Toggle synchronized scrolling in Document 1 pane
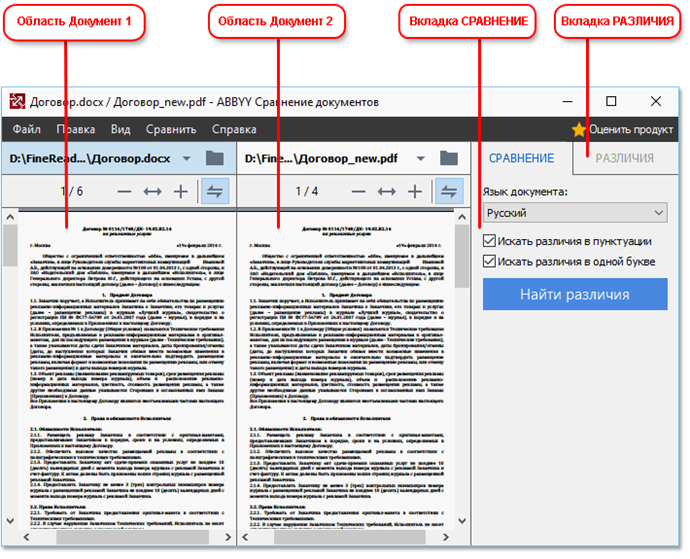 (x=215, y=191)
